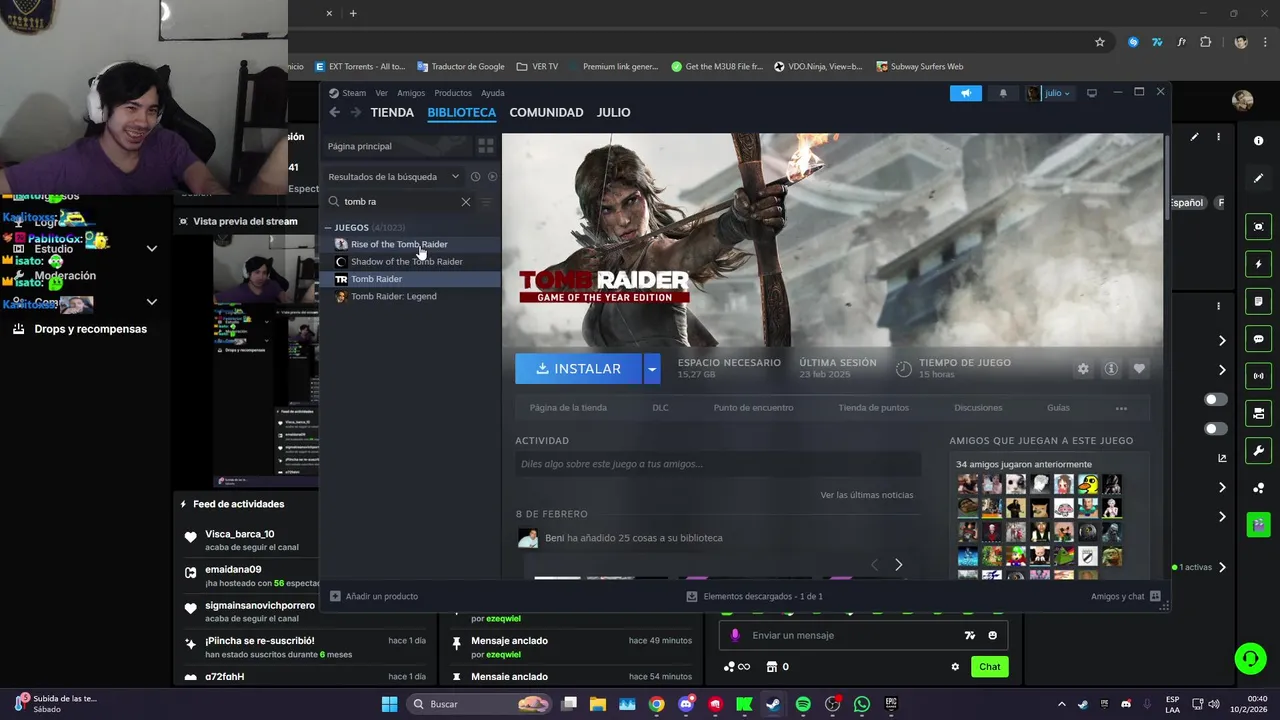Image resolution: width=1280 pixels, height=720 pixels.
Task: Open the advanced search filter options
Action: (487, 202)
